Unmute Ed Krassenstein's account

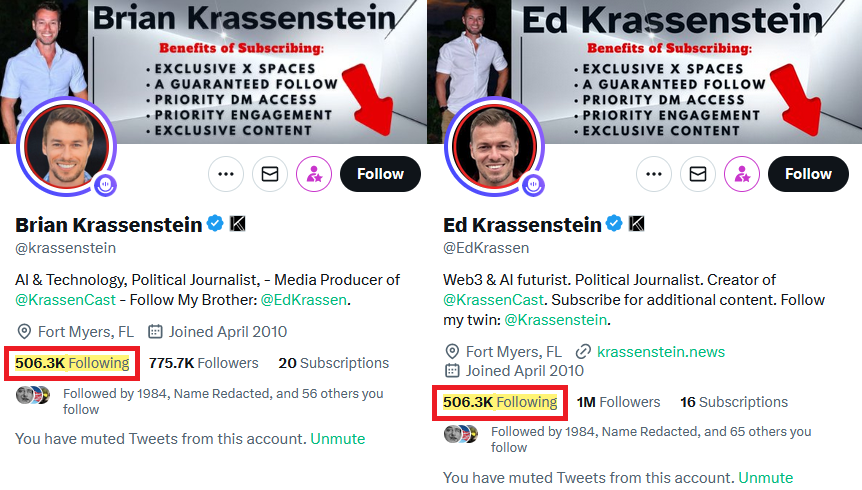point(765,478)
